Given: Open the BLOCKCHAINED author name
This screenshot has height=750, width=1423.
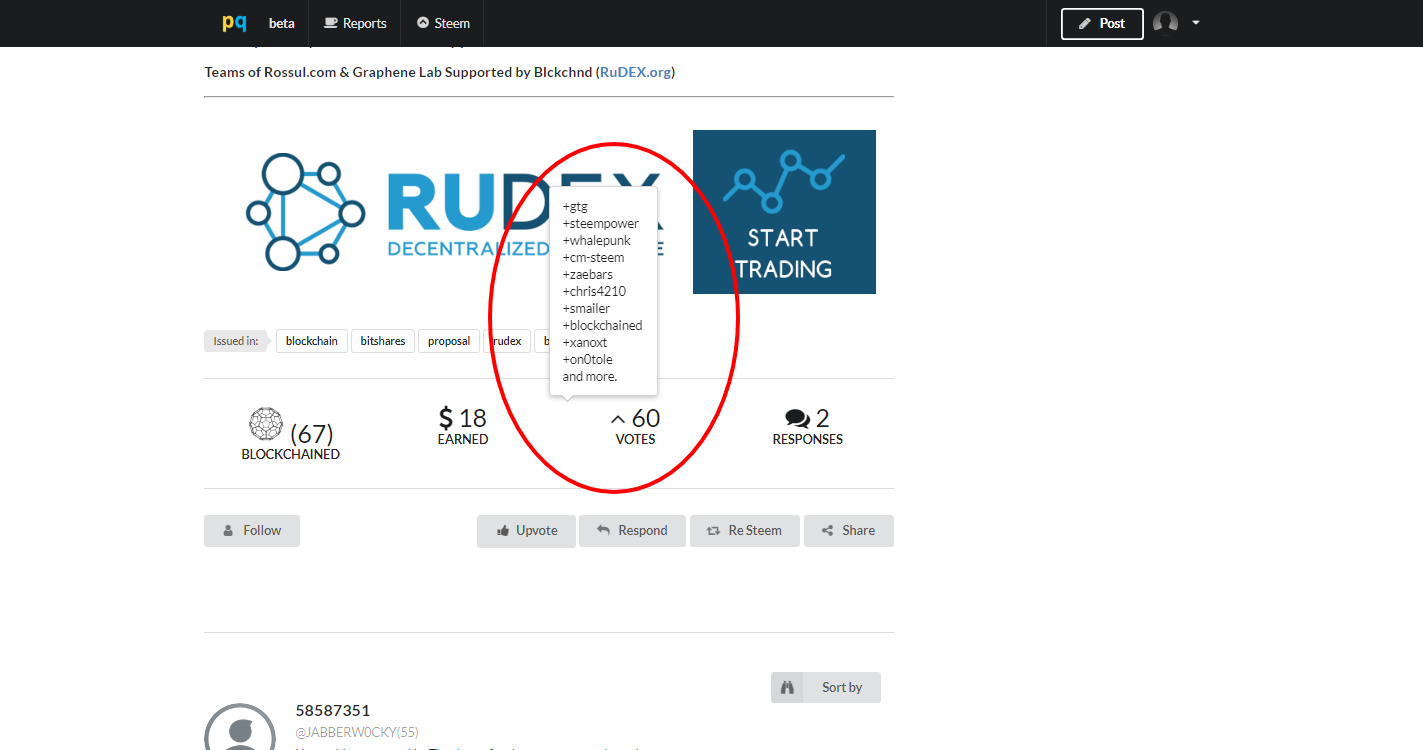Looking at the screenshot, I should point(291,454).
